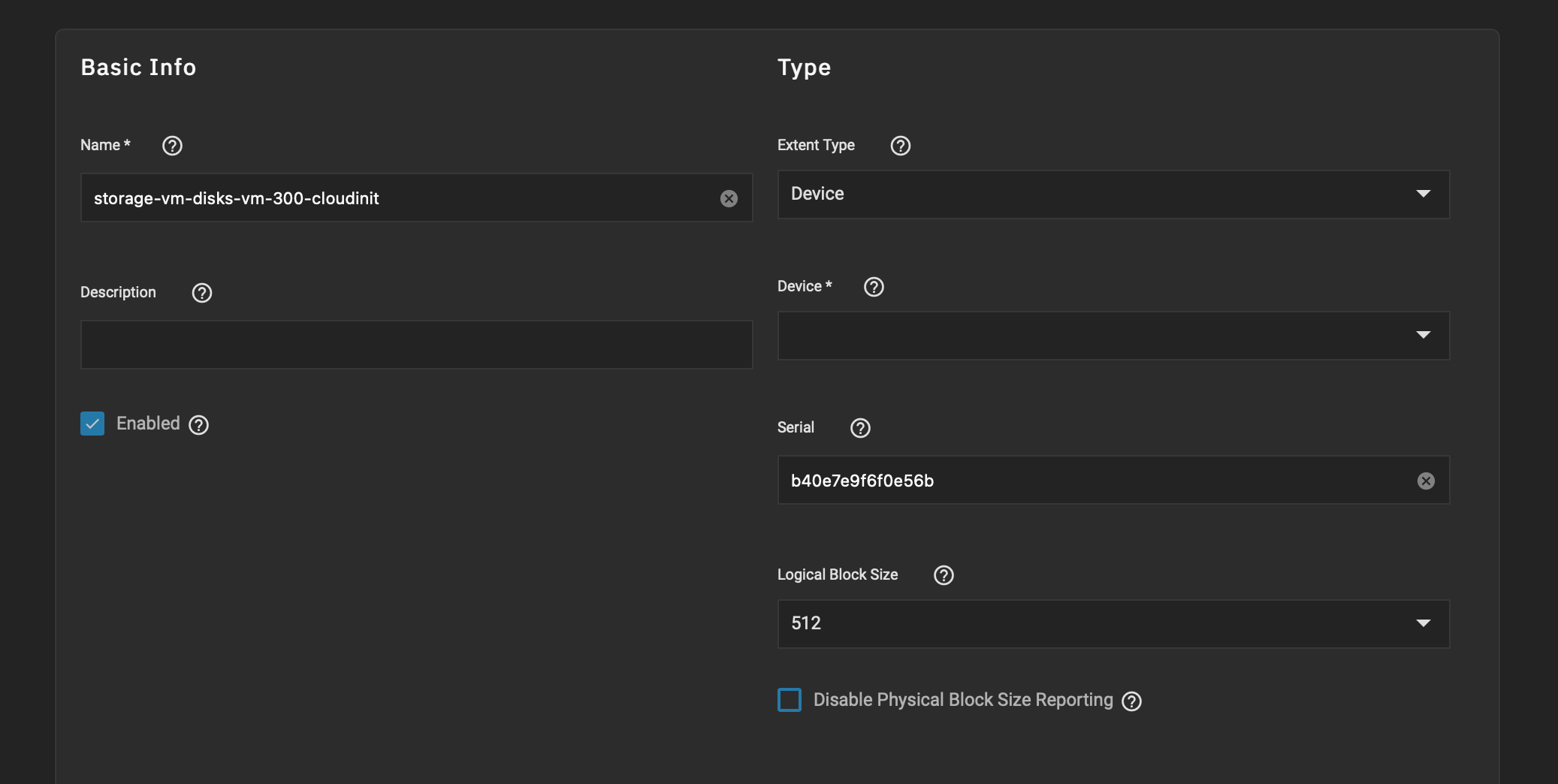The height and width of the screenshot is (784, 1558).
Task: Open the empty Device selection dropdown
Action: point(1112,336)
